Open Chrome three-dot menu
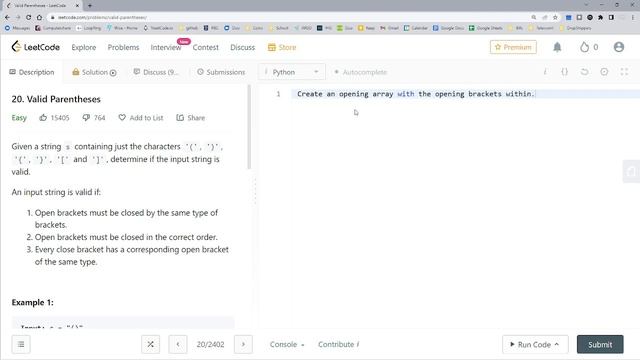The image size is (640, 360). [x=633, y=18]
